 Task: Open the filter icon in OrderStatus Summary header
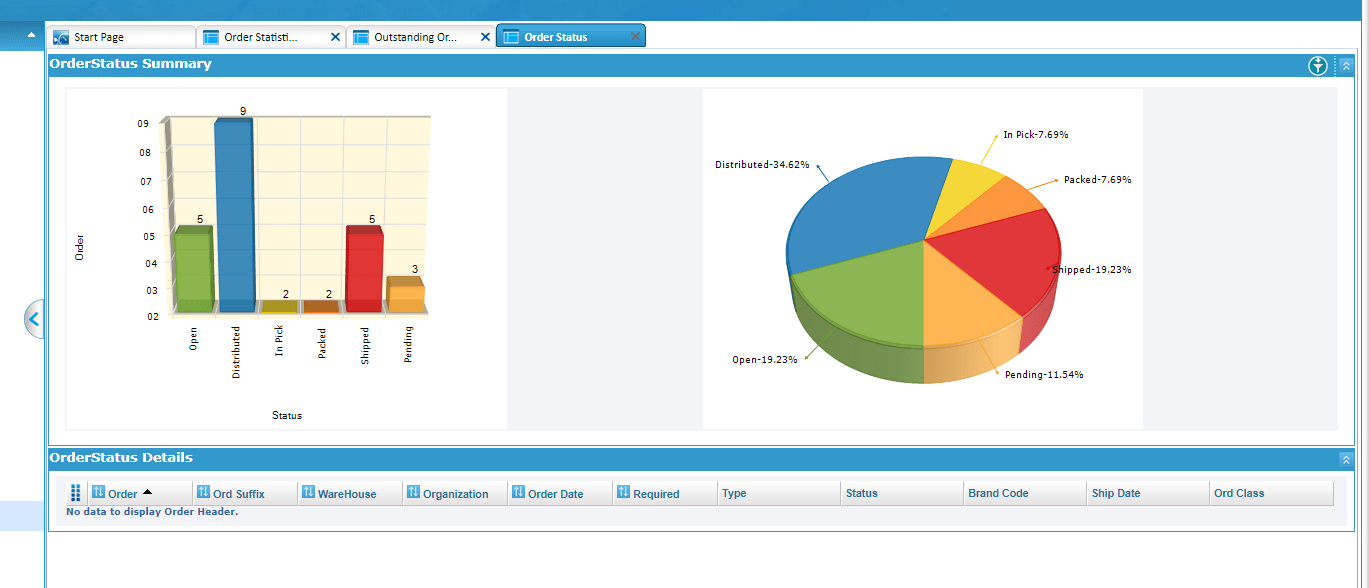[x=1318, y=66]
